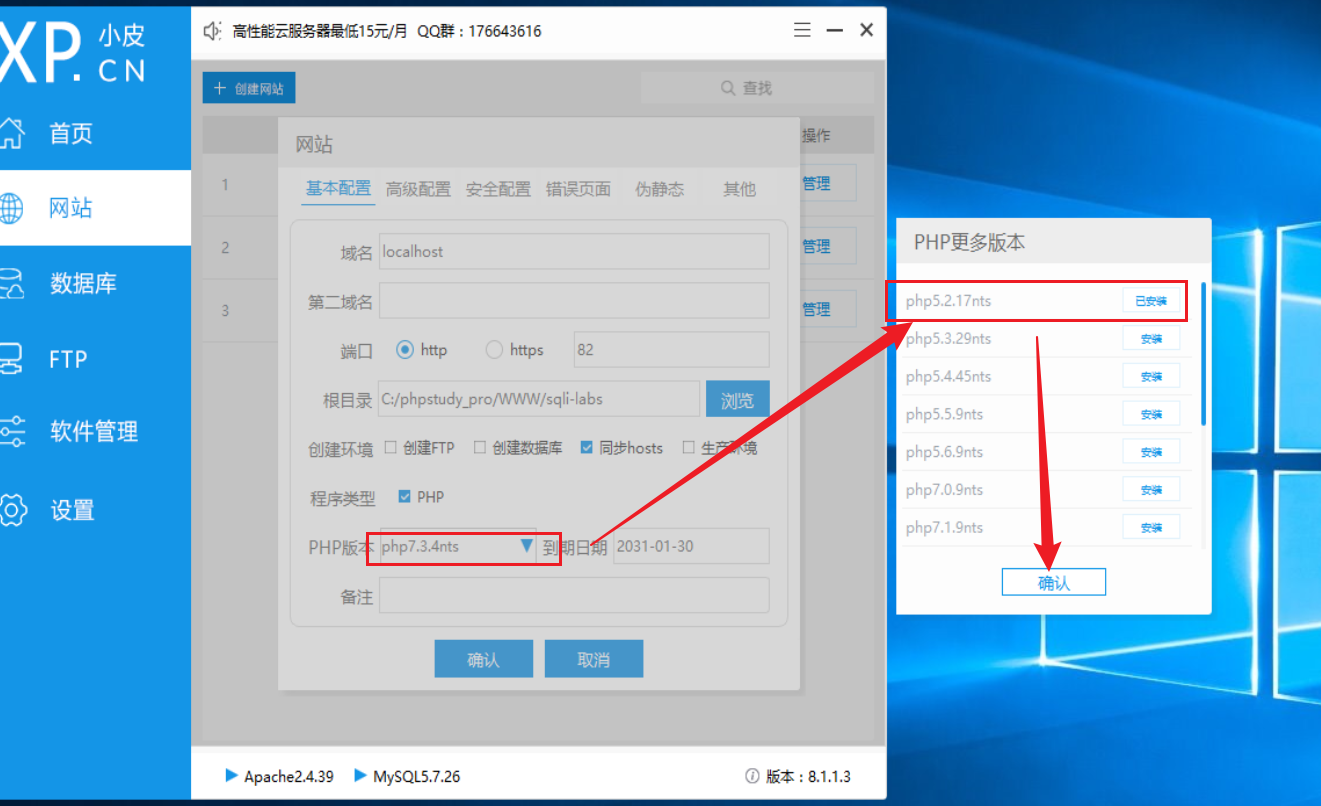Click the port number field showing 82
This screenshot has width=1321, height=806.
672,350
